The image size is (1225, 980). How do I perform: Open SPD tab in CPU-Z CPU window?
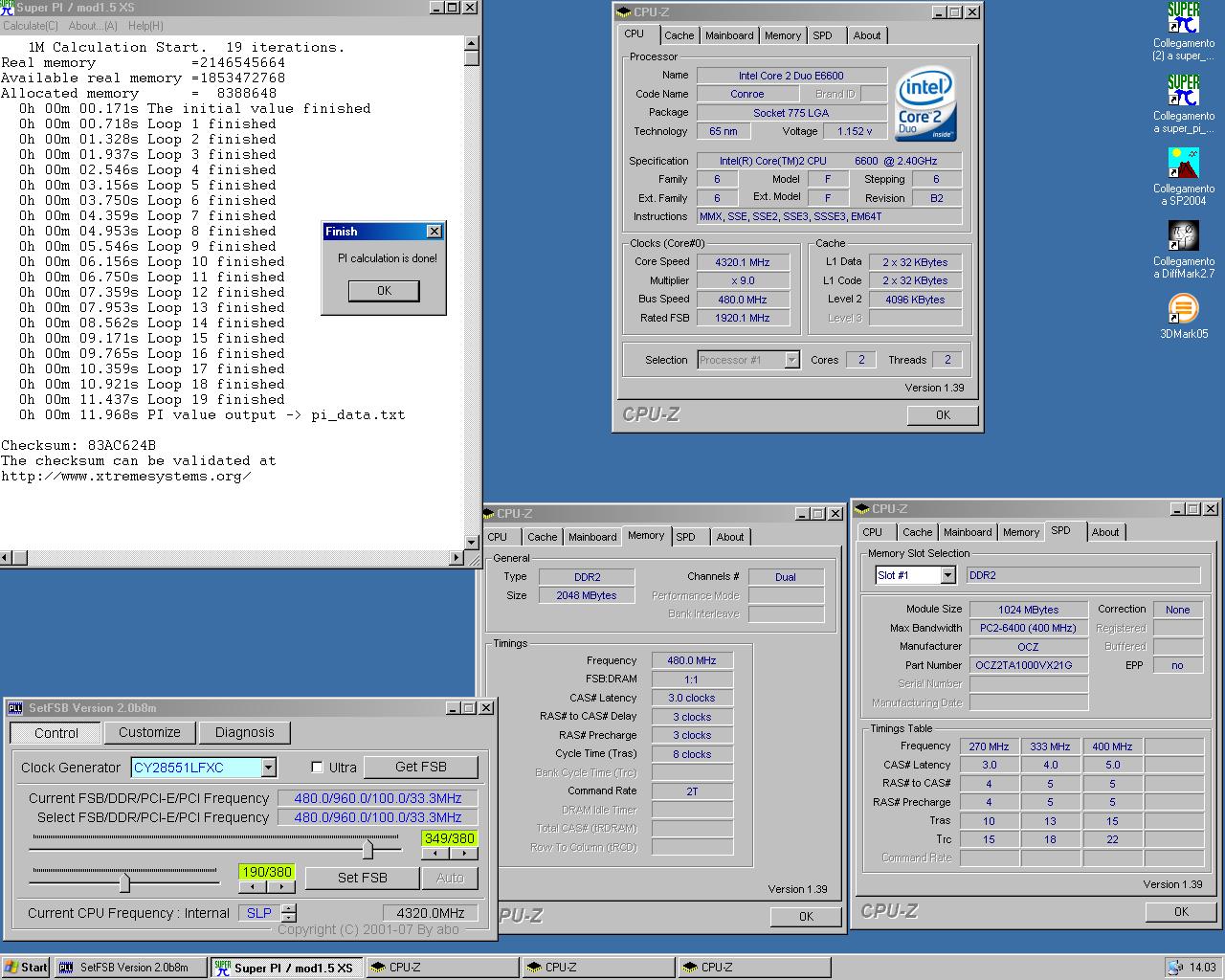click(823, 35)
